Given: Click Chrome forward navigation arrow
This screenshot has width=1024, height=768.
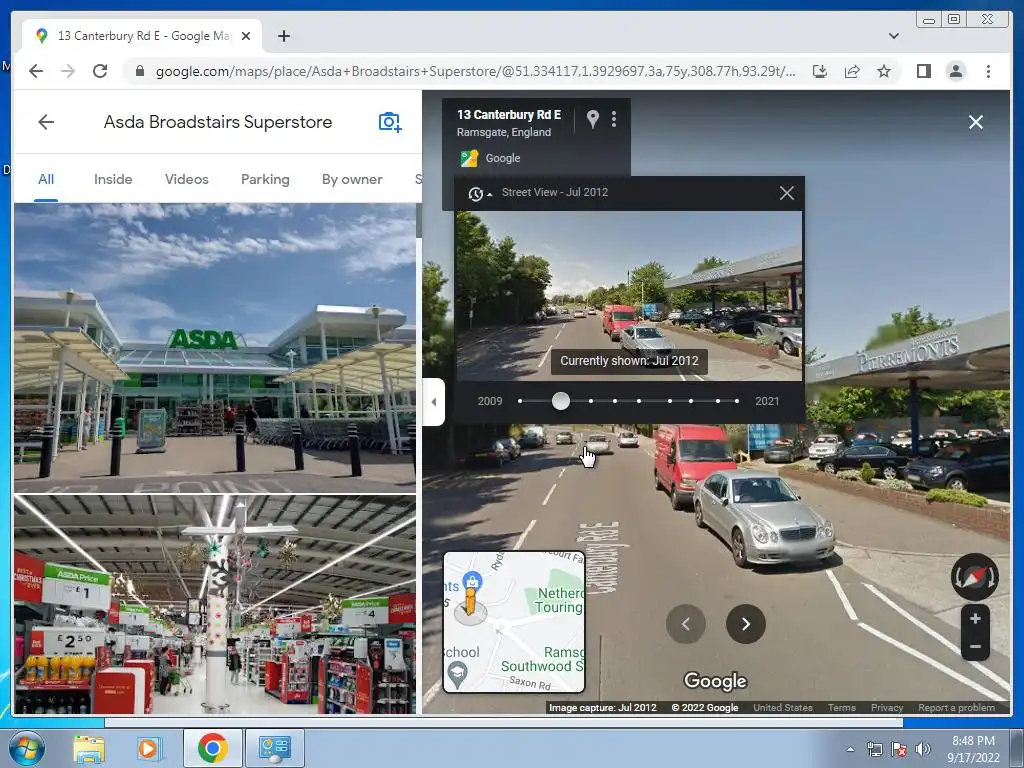Looking at the screenshot, I should pos(68,71).
